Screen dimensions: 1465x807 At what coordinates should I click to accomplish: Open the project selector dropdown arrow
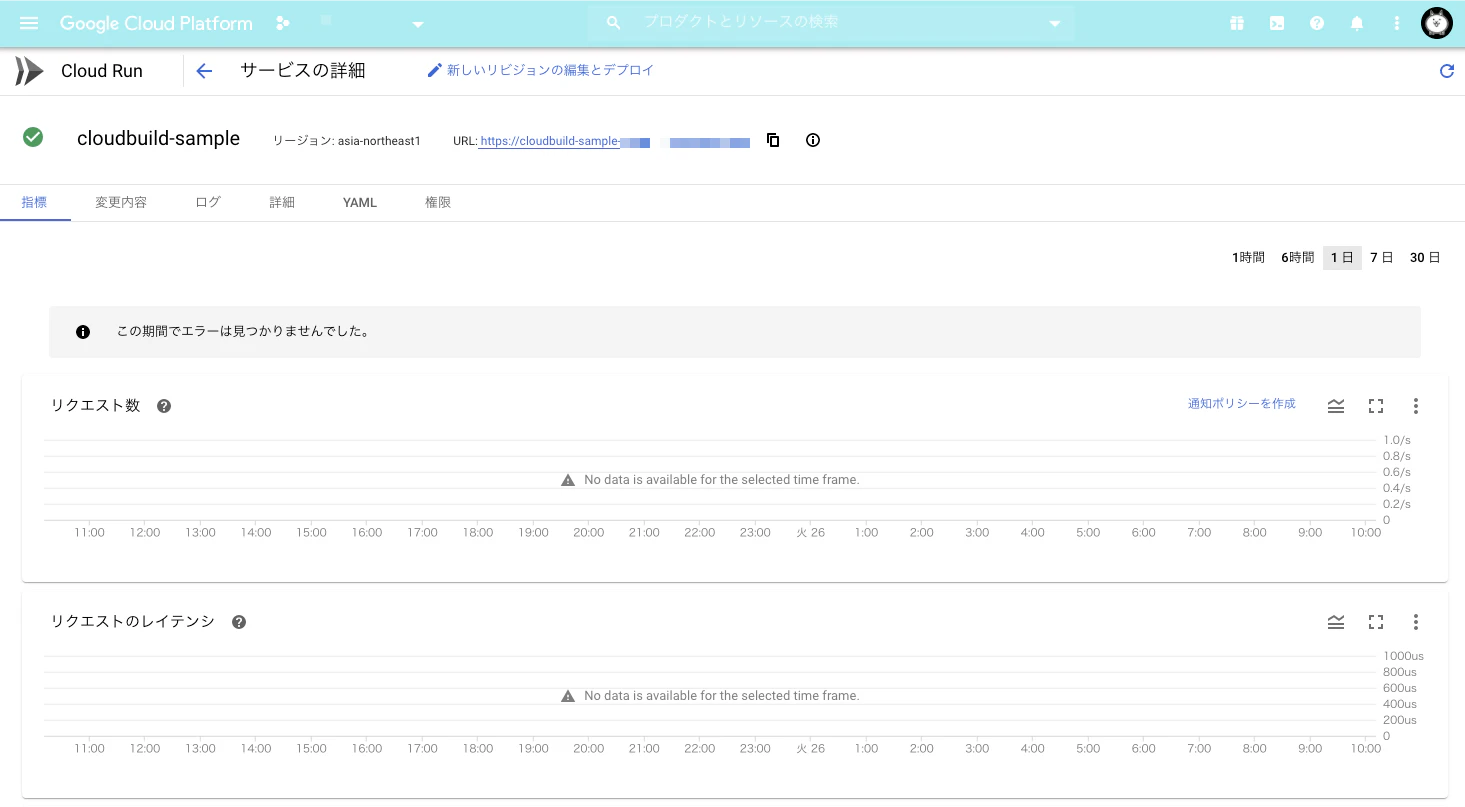tap(418, 24)
